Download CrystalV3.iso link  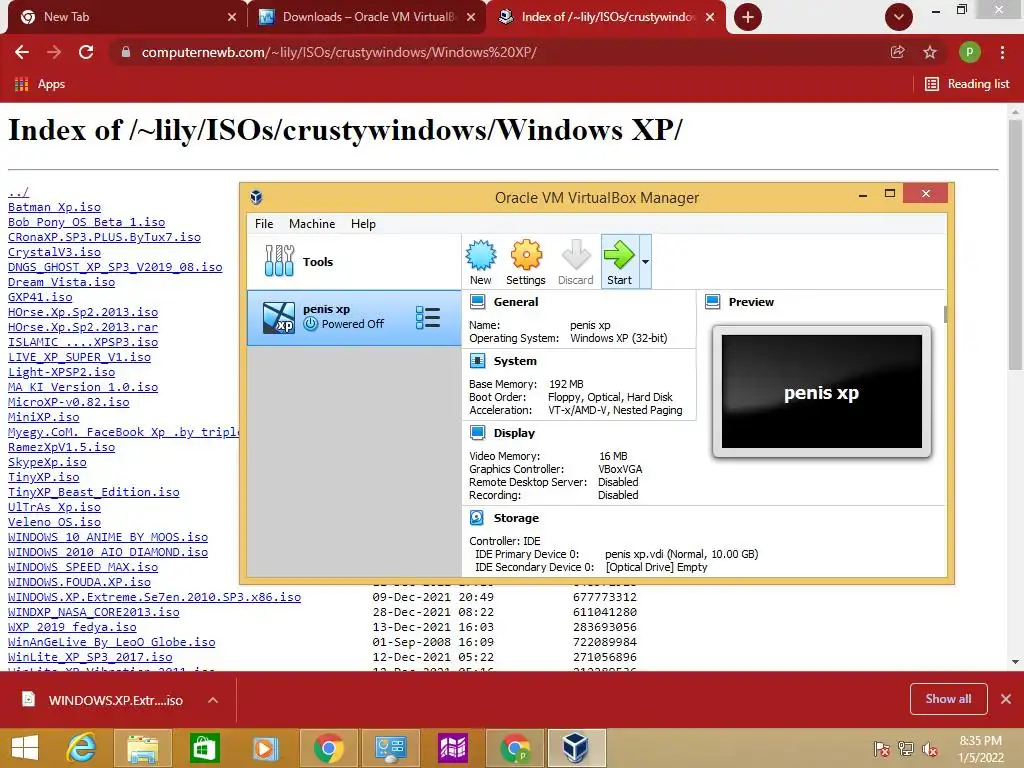tap(54, 252)
